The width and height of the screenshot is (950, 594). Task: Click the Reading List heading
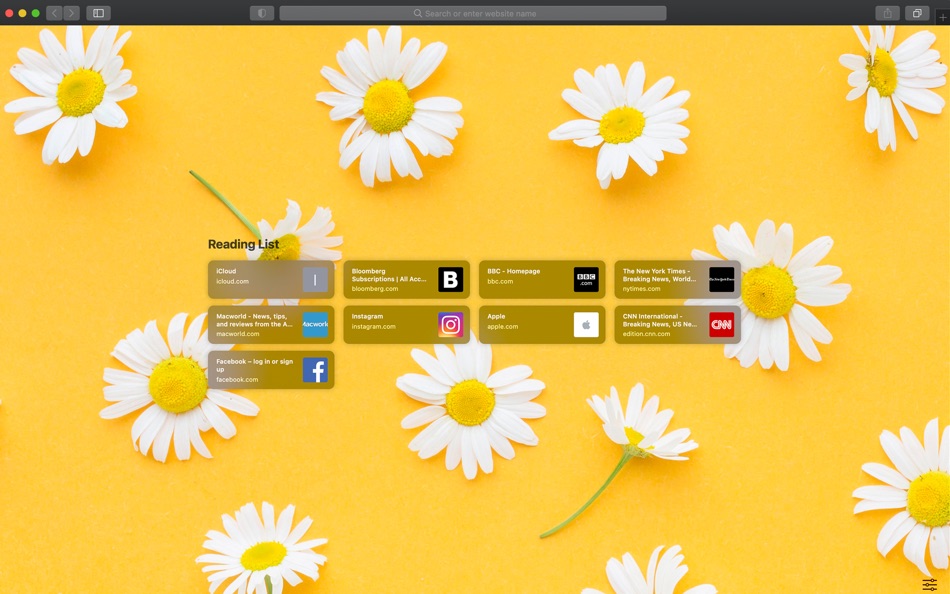244,244
